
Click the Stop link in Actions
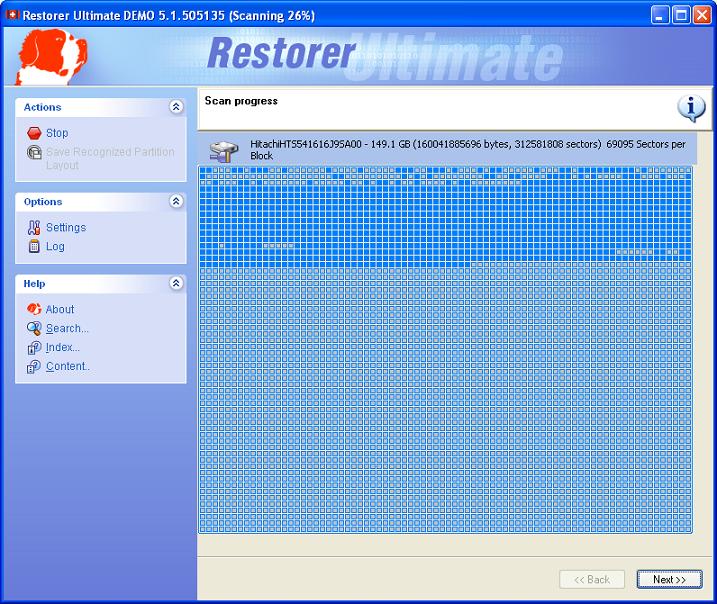pyautogui.click(x=57, y=133)
